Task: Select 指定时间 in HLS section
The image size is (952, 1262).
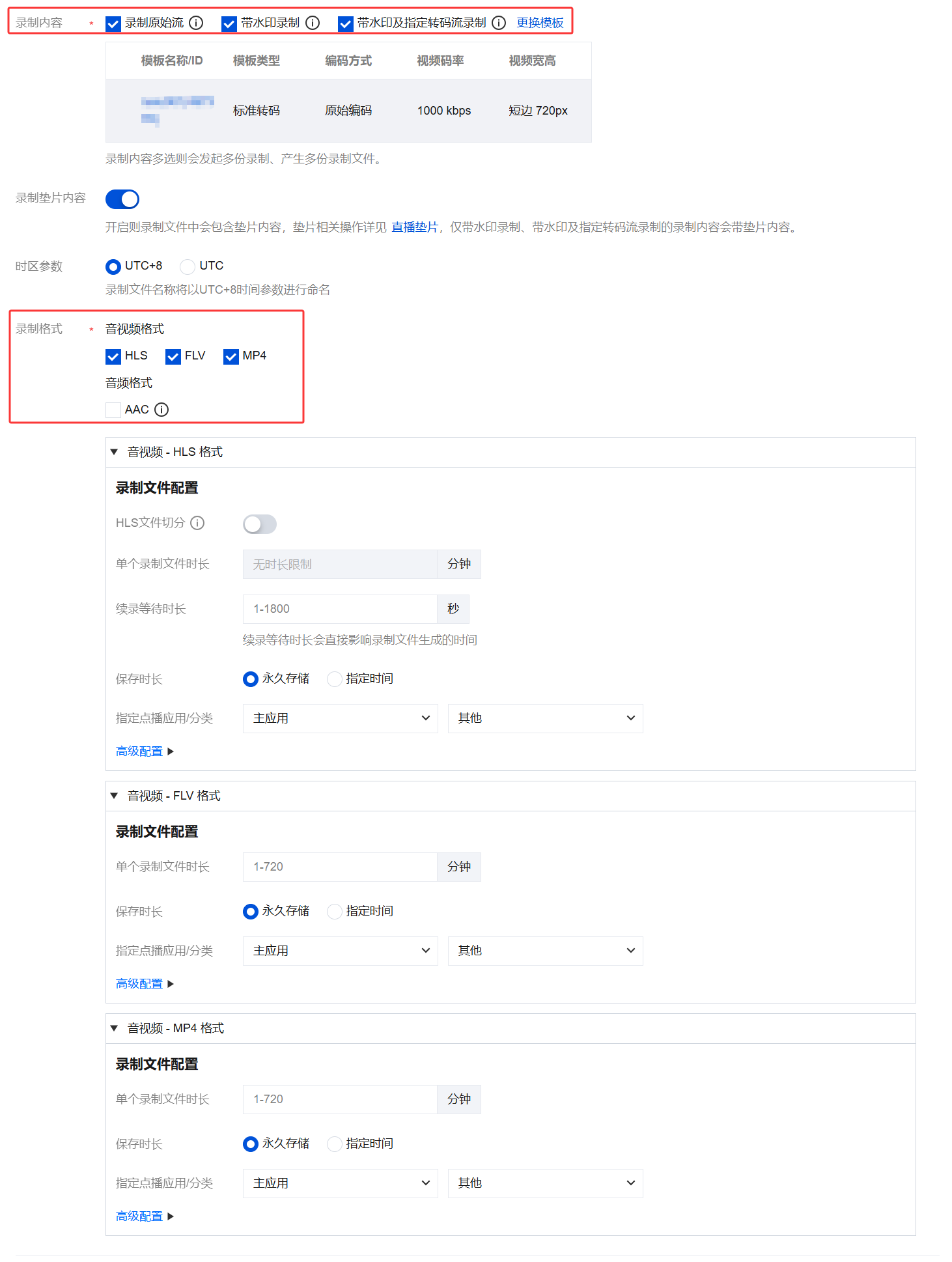Action: (335, 679)
